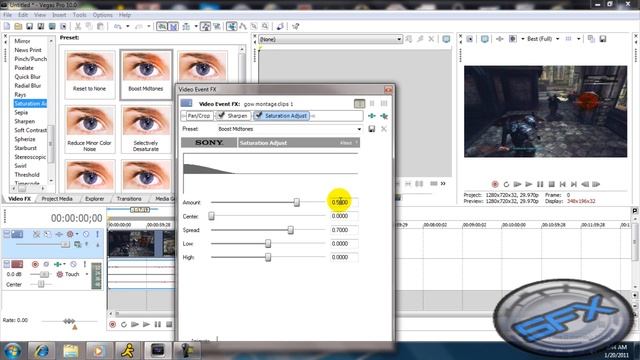Click the Undo arrow toolbar icon
Image resolution: width=640 pixels, height=360 pixels.
[x=118, y=27]
